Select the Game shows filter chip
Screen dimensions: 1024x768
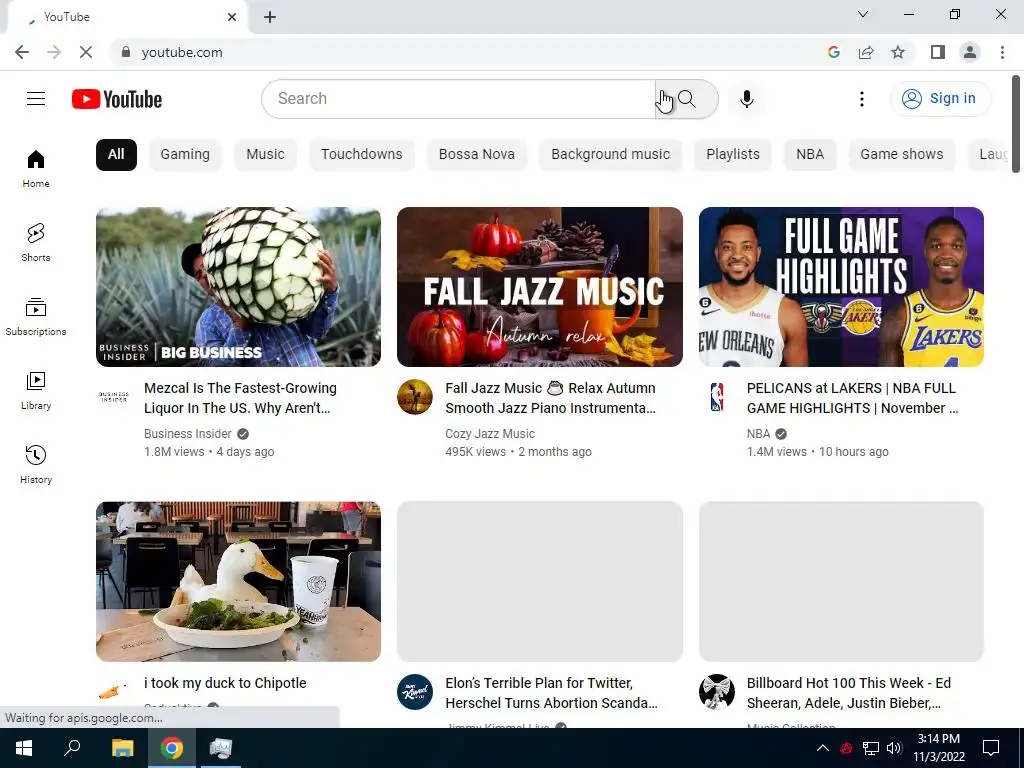point(902,155)
